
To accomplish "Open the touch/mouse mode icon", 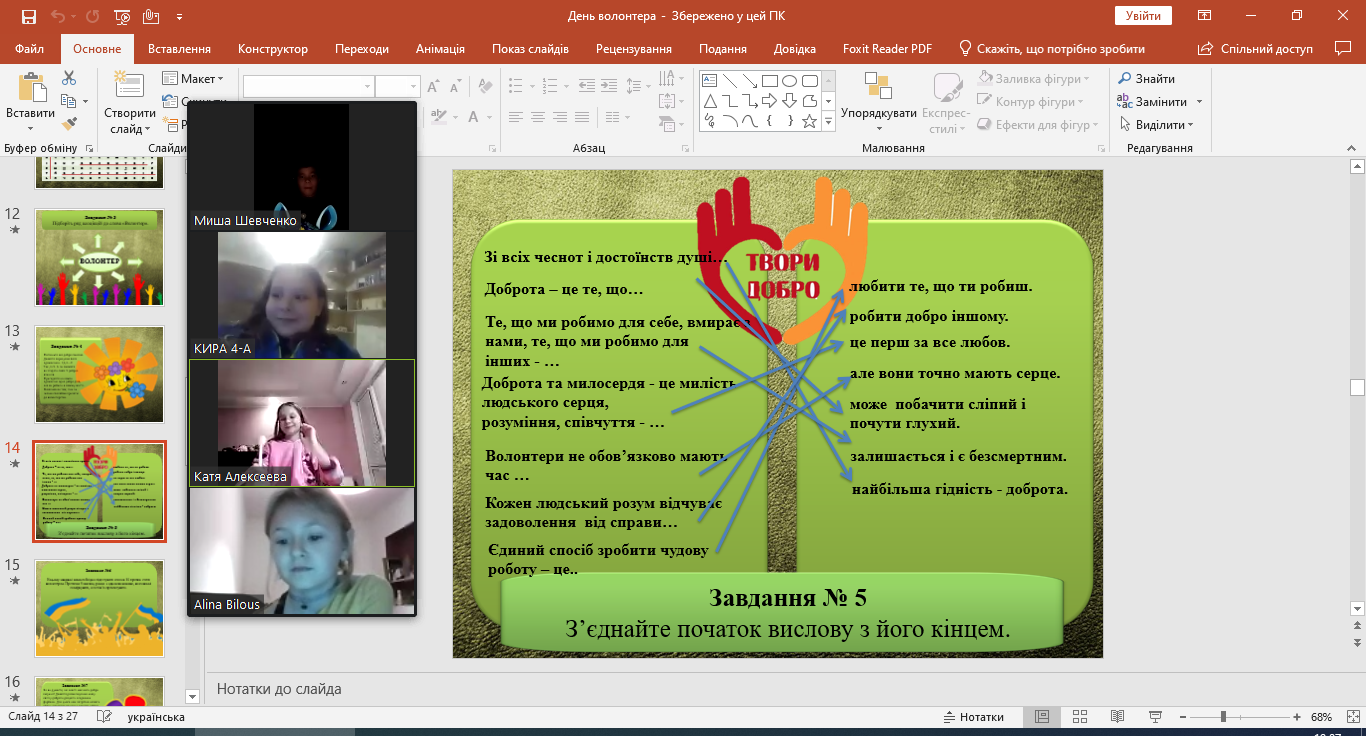I will click(x=151, y=17).
